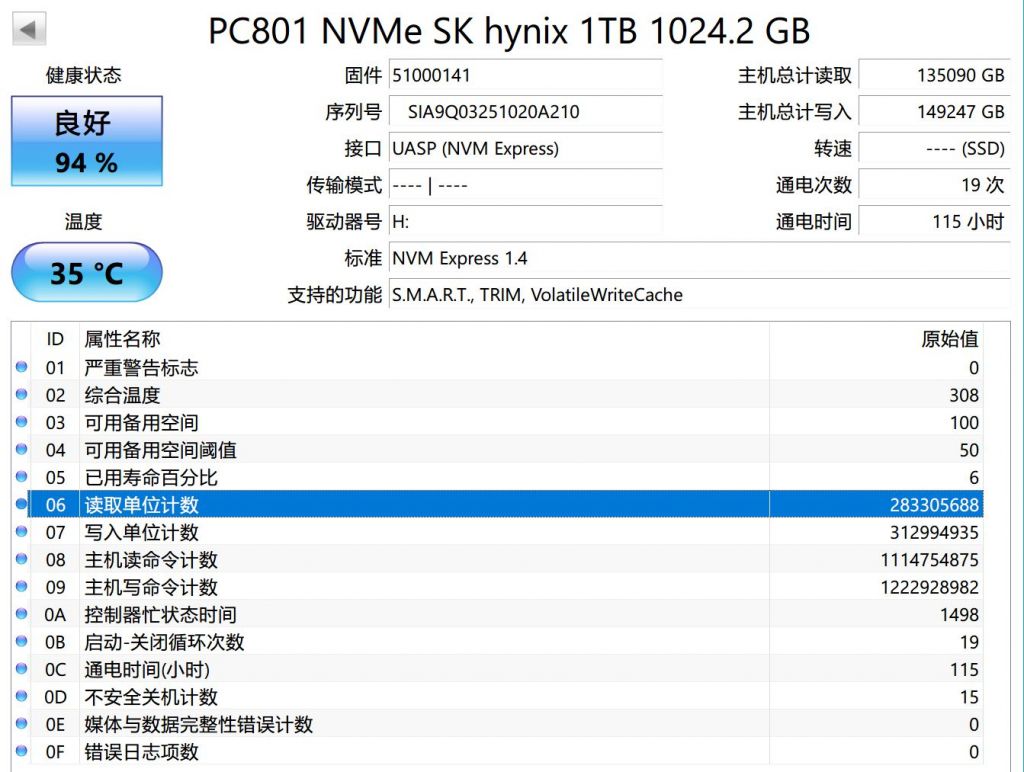Click the indicator dot for 可用备用空间
The height and width of the screenshot is (772, 1024).
pyautogui.click(x=21, y=422)
